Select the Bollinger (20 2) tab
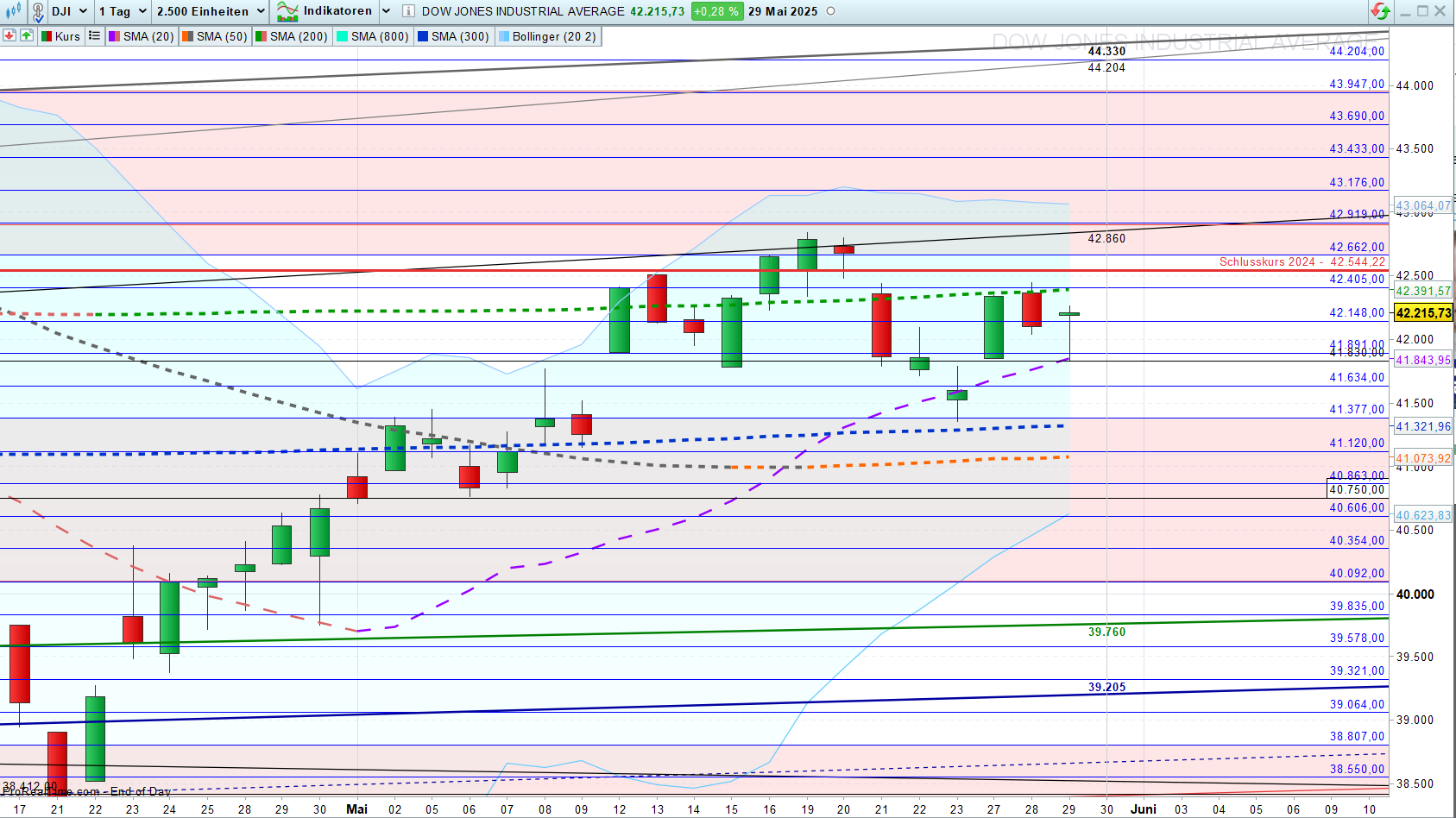This screenshot has height=818, width=1456. pos(546,36)
